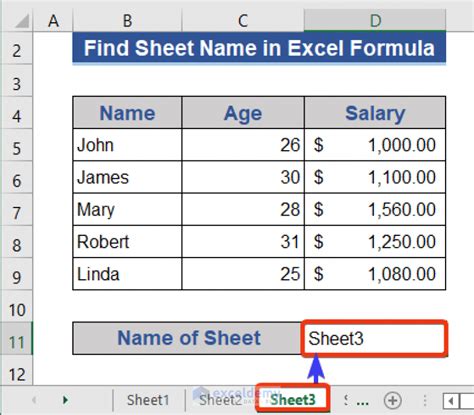Click the 'Salary' header cell

point(375,113)
